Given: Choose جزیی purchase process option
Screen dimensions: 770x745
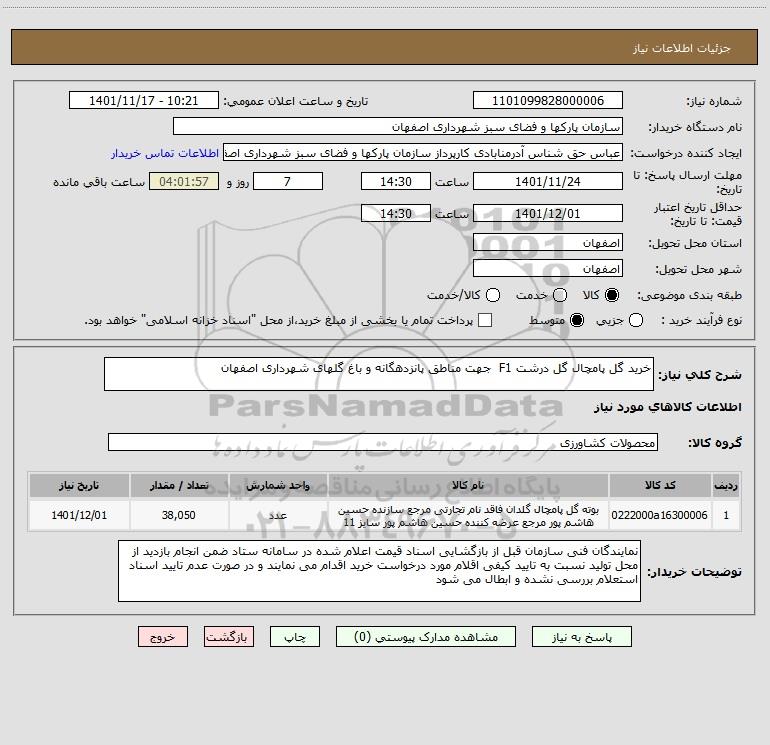Looking at the screenshot, I should [x=635, y=320].
